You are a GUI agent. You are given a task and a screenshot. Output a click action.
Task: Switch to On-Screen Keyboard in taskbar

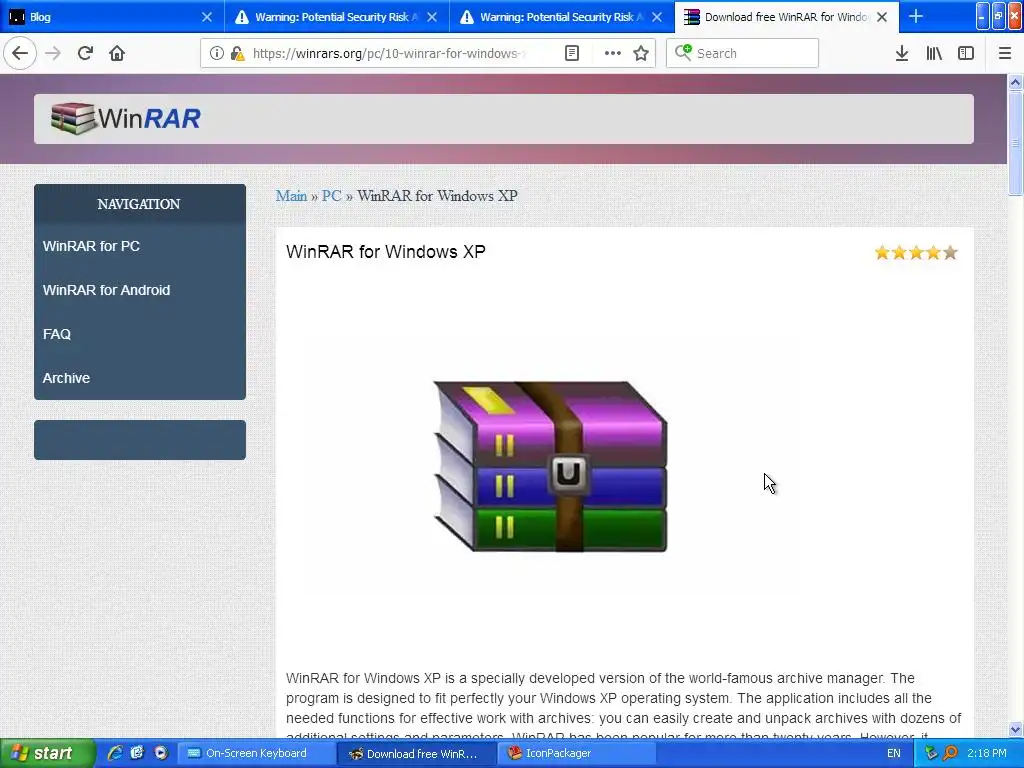pos(255,754)
